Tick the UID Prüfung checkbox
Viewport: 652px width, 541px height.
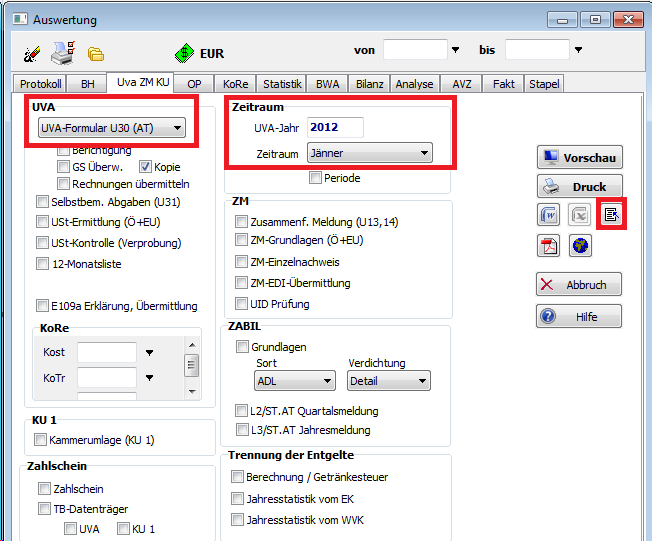[241, 303]
